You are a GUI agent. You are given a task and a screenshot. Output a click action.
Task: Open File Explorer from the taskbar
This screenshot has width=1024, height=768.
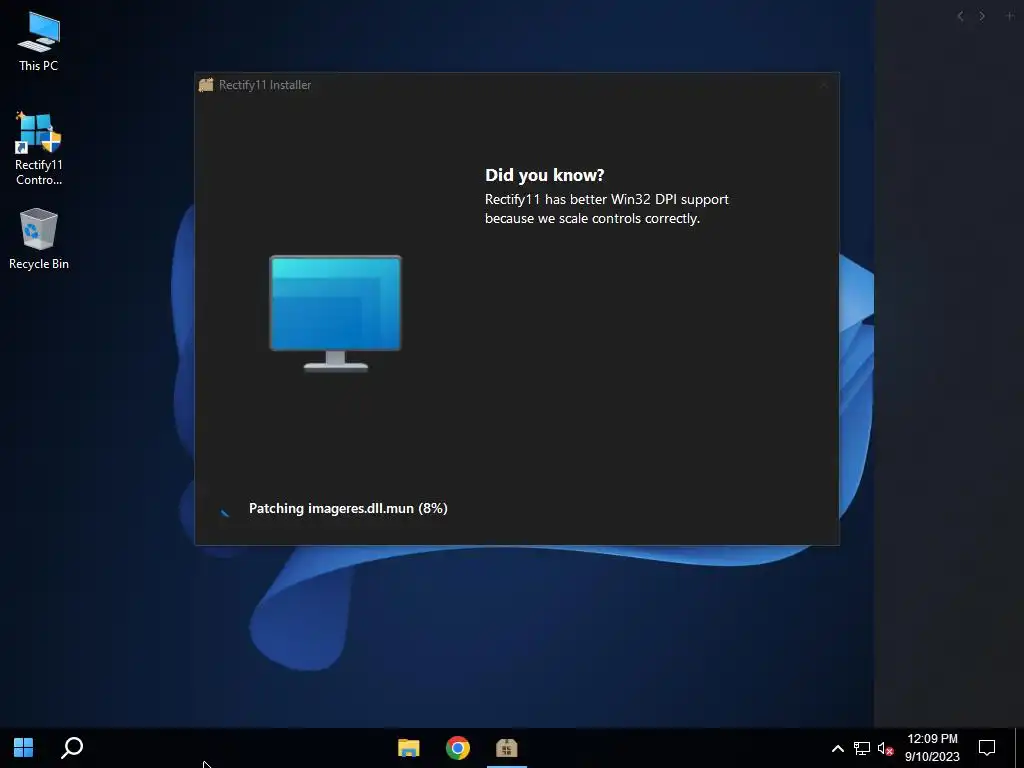point(409,747)
